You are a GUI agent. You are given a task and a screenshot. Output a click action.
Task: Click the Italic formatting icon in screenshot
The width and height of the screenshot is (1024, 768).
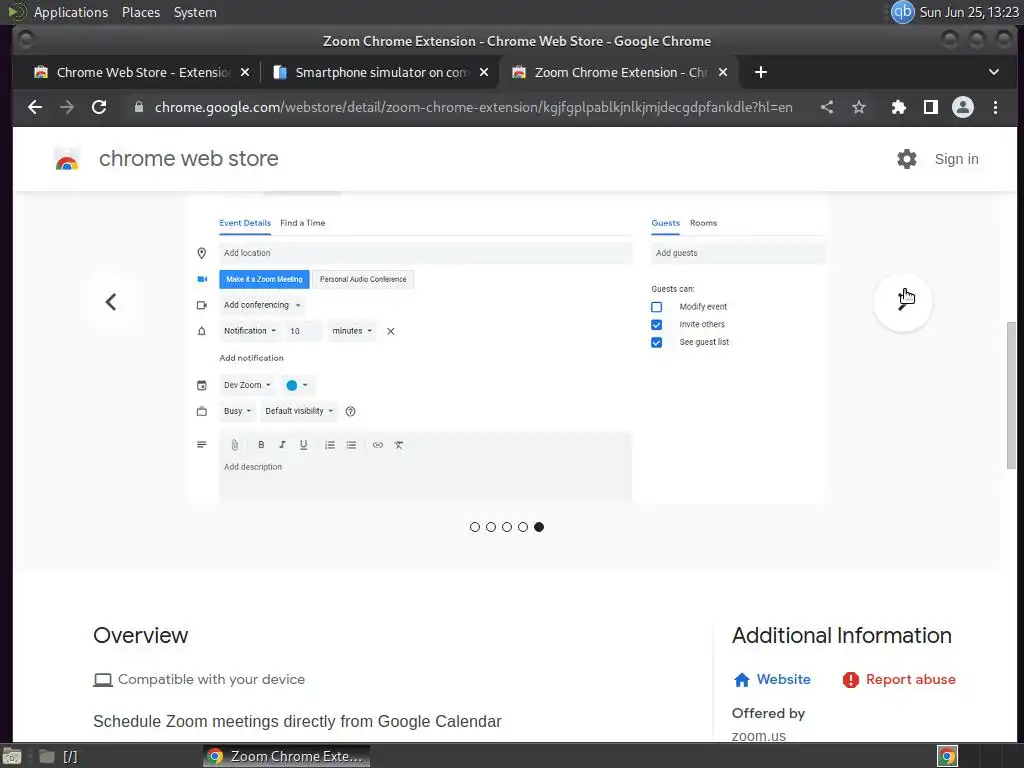coord(282,445)
